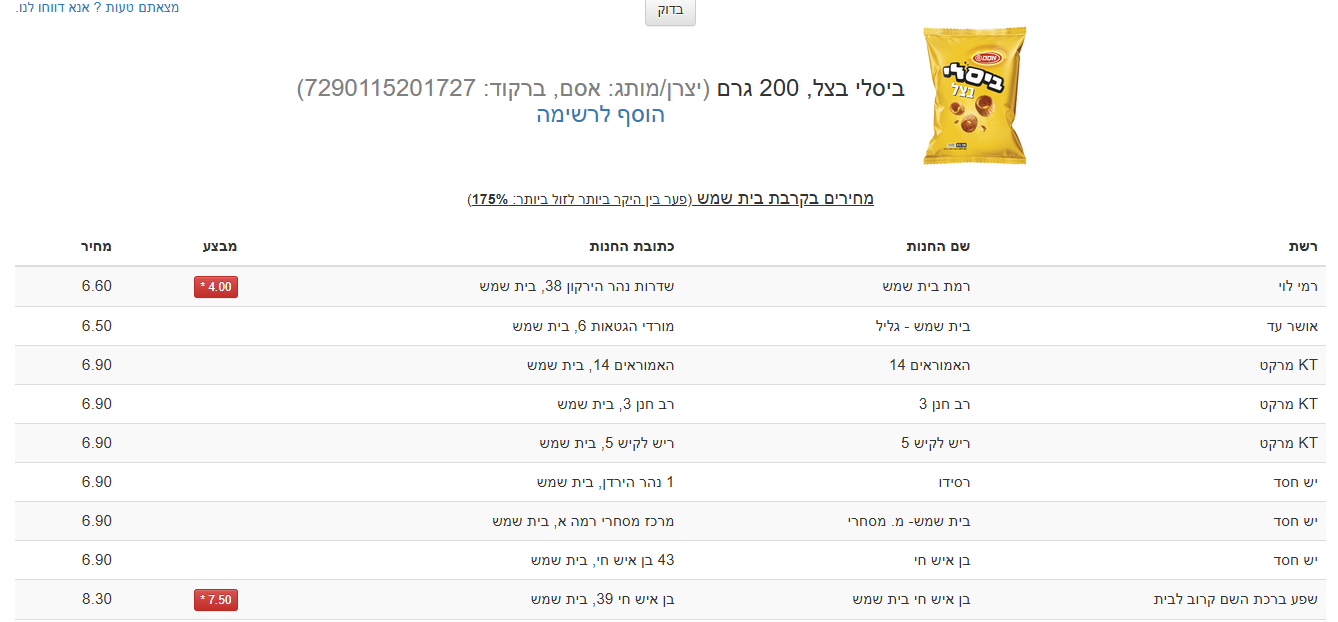Click the red 4.00 sale badge
This screenshot has height=622, width=1338.
[216, 287]
